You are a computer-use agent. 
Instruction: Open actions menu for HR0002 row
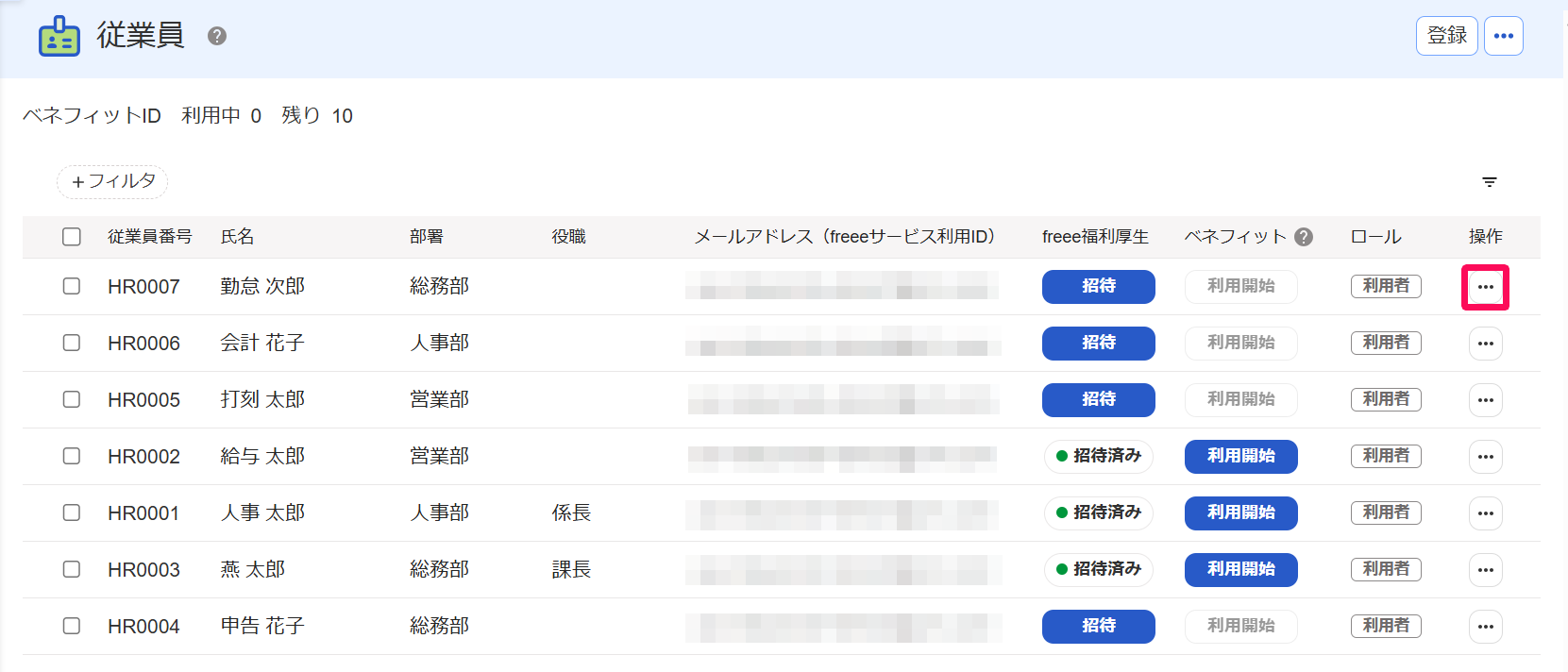click(1485, 457)
